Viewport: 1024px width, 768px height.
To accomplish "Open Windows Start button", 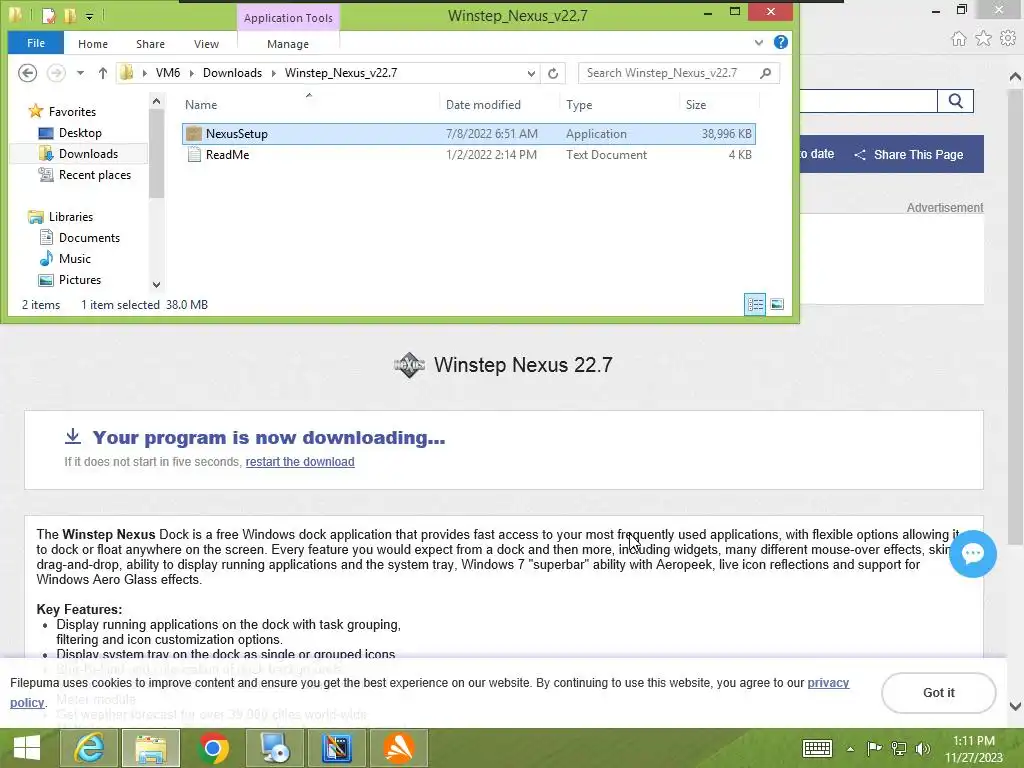I will [x=27, y=748].
